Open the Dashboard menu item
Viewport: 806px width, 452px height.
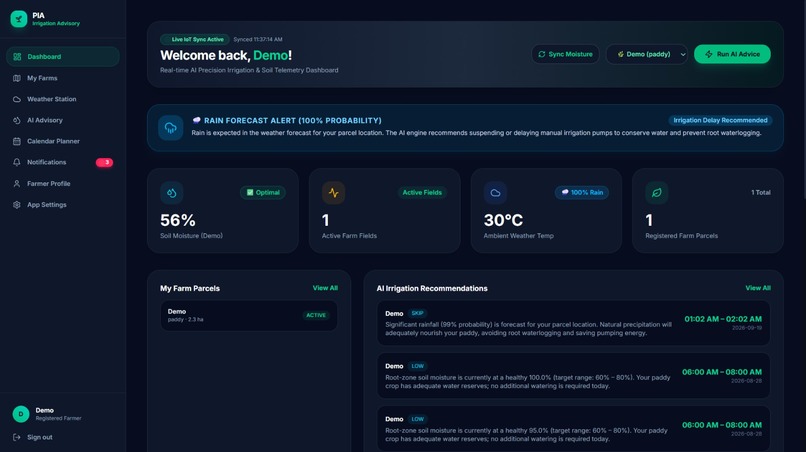coord(63,57)
